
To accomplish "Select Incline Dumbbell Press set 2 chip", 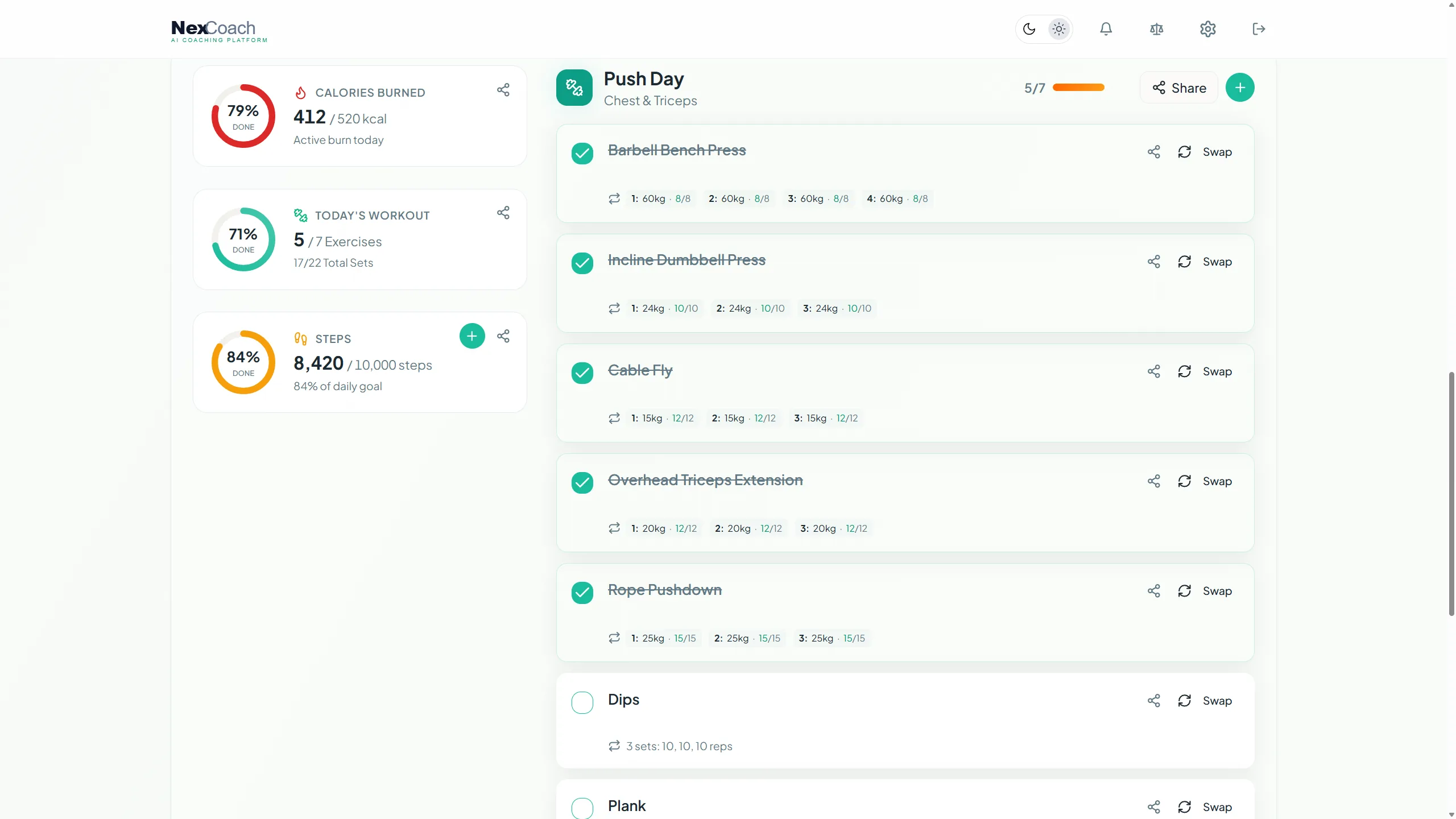I will click(750, 308).
